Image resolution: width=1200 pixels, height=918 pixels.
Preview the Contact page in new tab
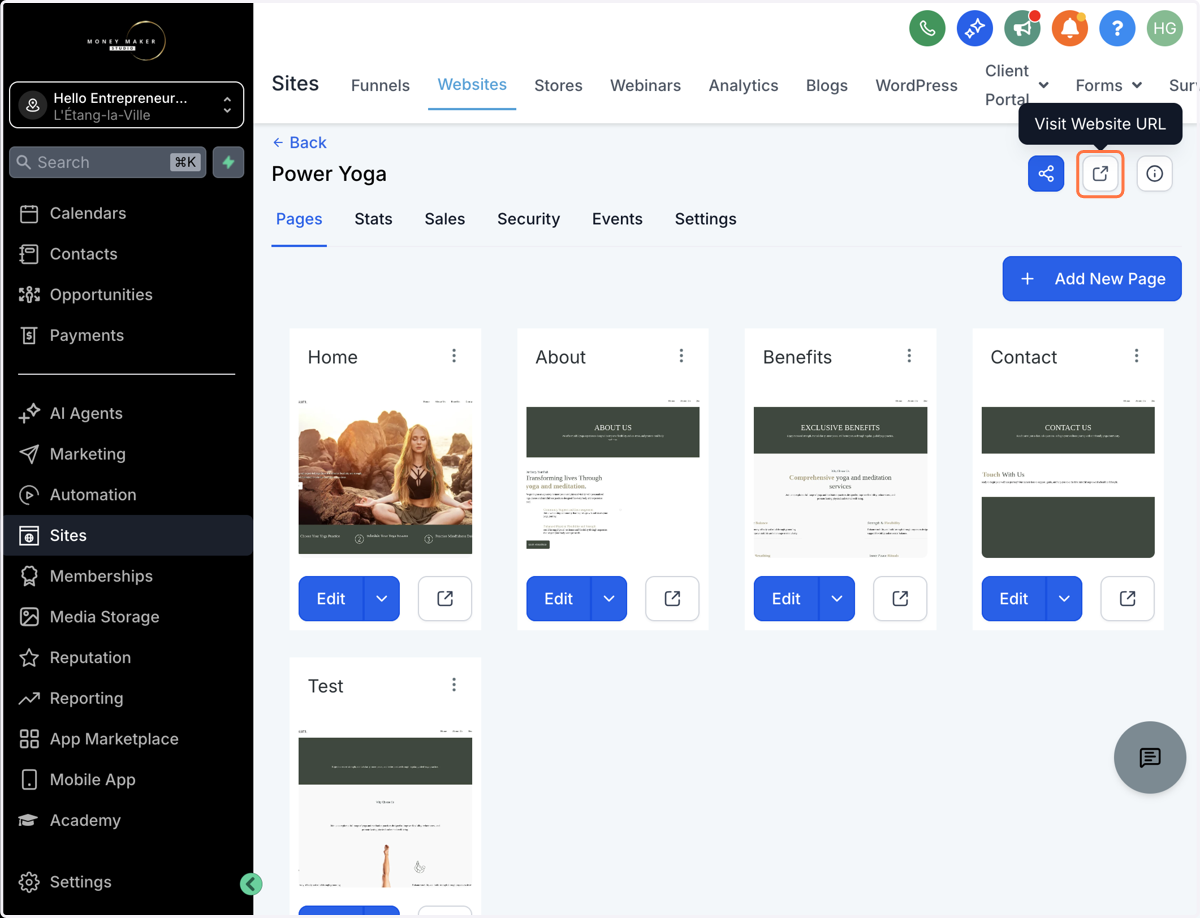(x=1128, y=599)
